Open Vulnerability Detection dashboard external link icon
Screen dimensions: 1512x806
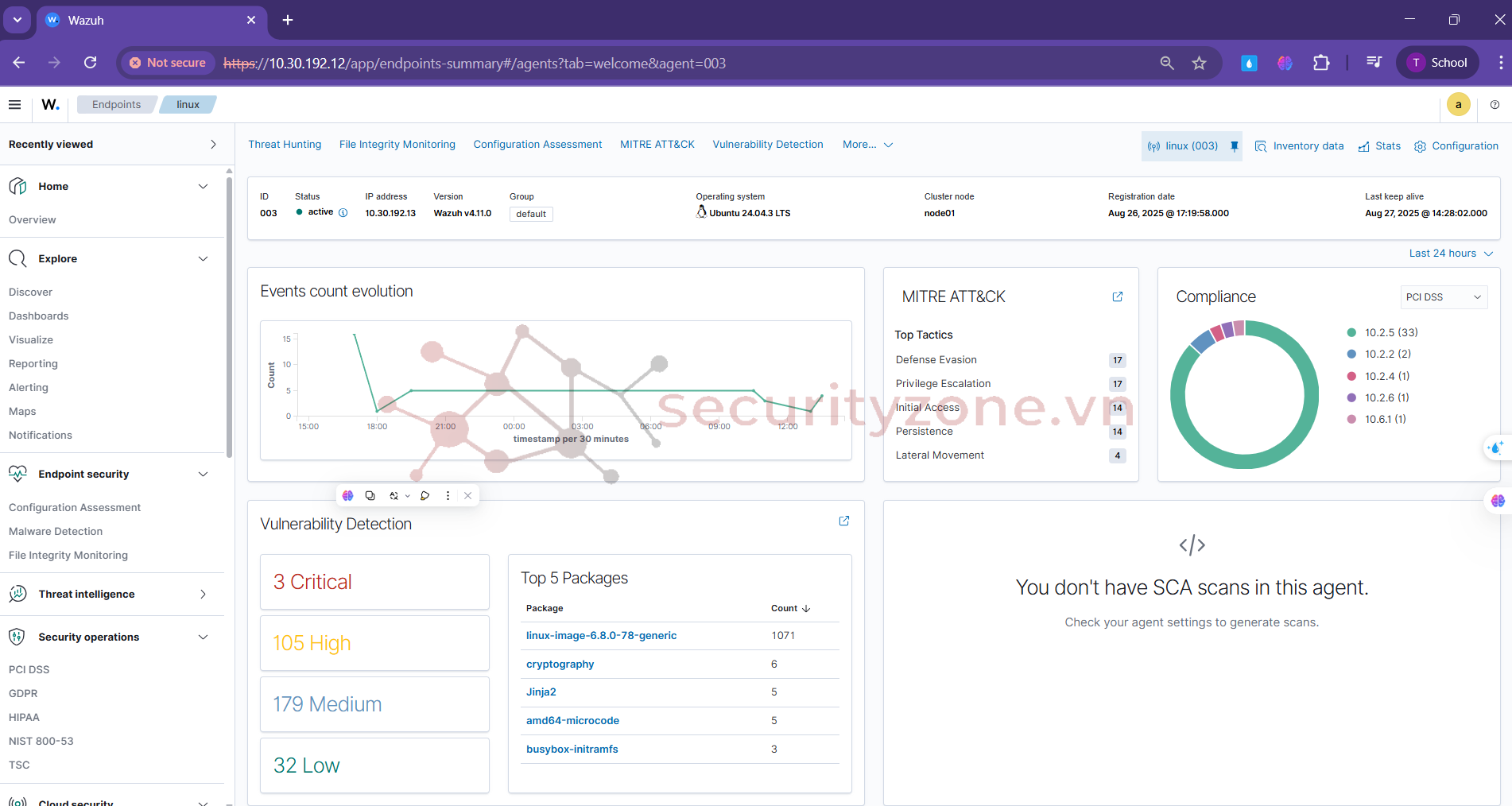(844, 521)
